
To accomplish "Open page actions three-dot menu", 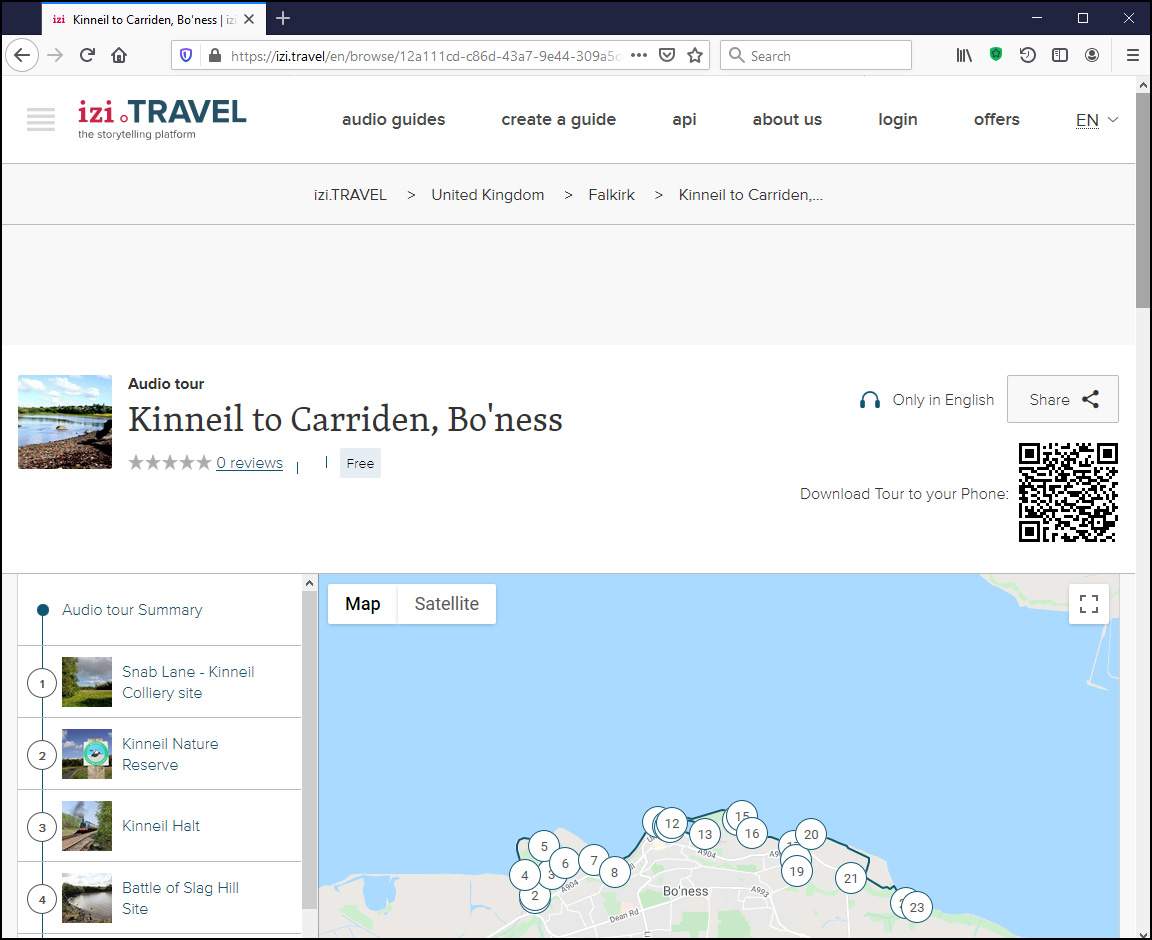I will click(639, 56).
